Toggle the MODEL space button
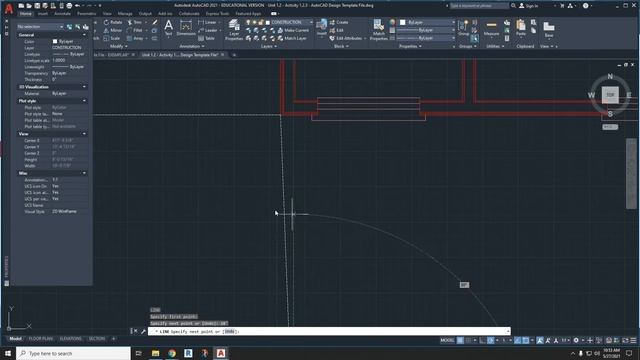The image size is (640, 360). pyautogui.click(x=447, y=340)
